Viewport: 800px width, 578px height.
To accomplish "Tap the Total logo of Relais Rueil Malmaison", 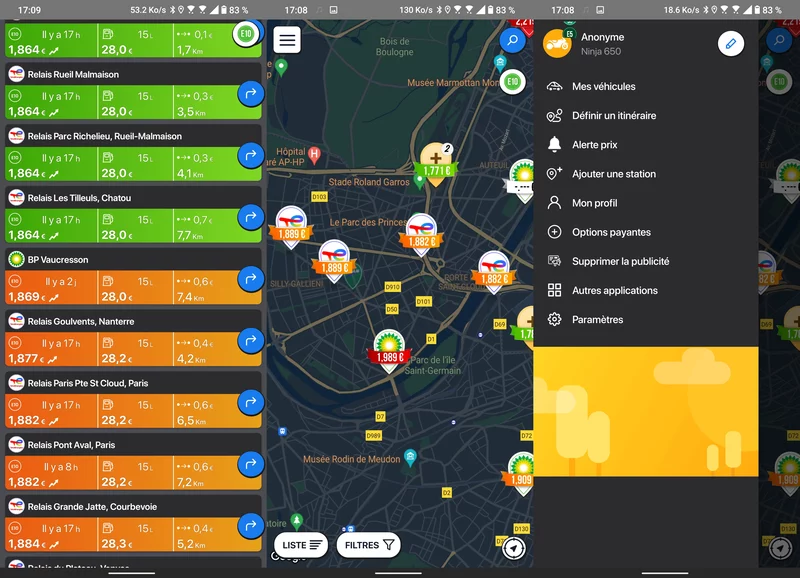I will pyautogui.click(x=16, y=74).
